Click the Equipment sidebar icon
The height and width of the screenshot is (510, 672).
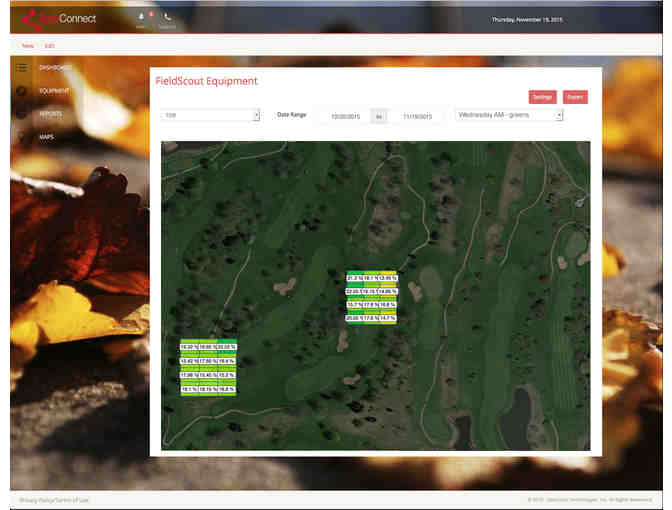21,91
